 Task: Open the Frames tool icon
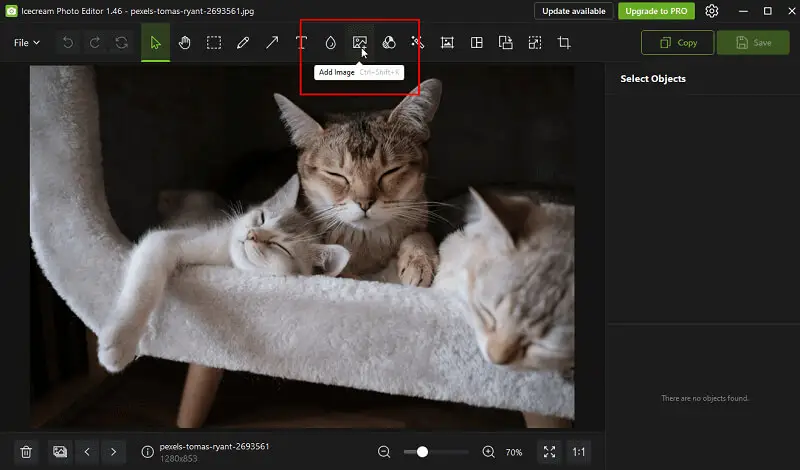point(447,43)
